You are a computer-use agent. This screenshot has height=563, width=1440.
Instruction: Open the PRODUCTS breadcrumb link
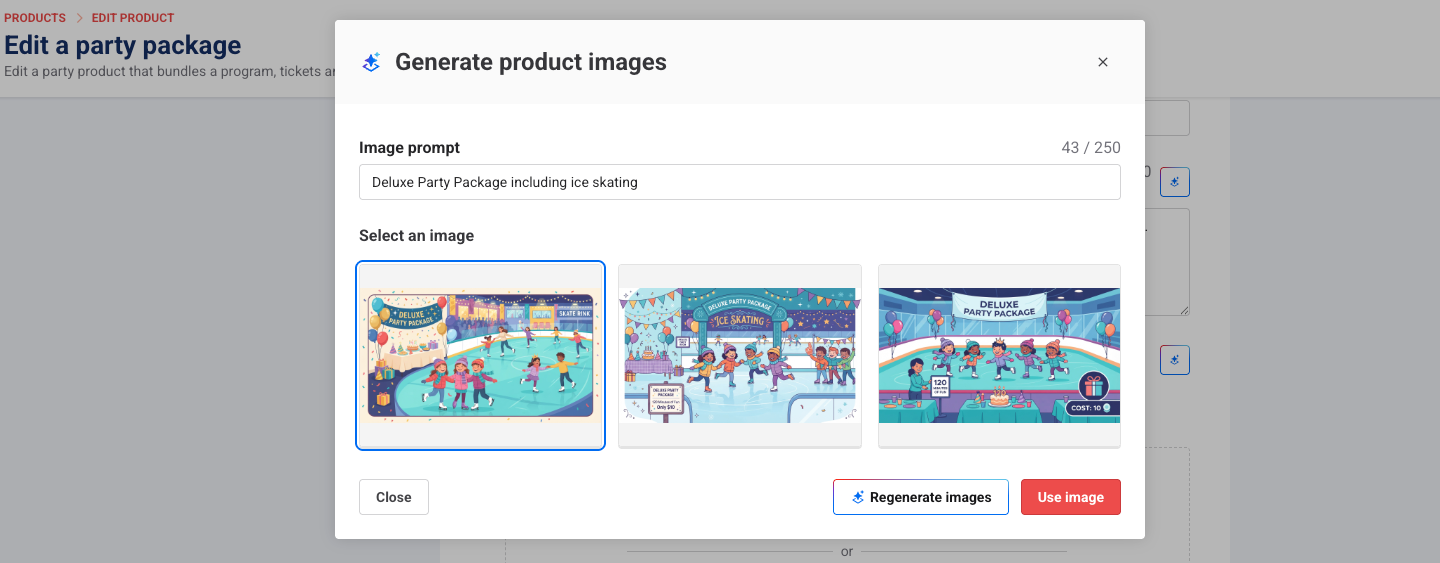pyautogui.click(x=35, y=18)
